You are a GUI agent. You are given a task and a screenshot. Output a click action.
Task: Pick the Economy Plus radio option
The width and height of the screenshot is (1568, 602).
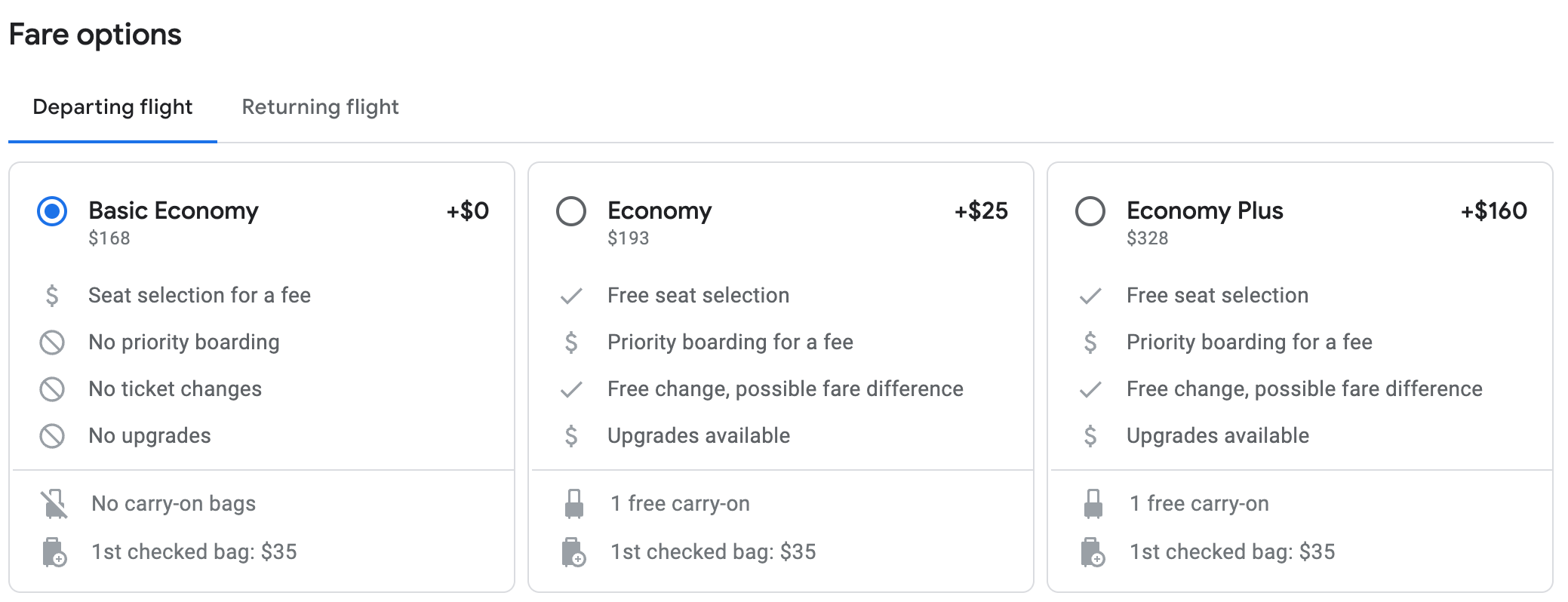(x=1090, y=211)
